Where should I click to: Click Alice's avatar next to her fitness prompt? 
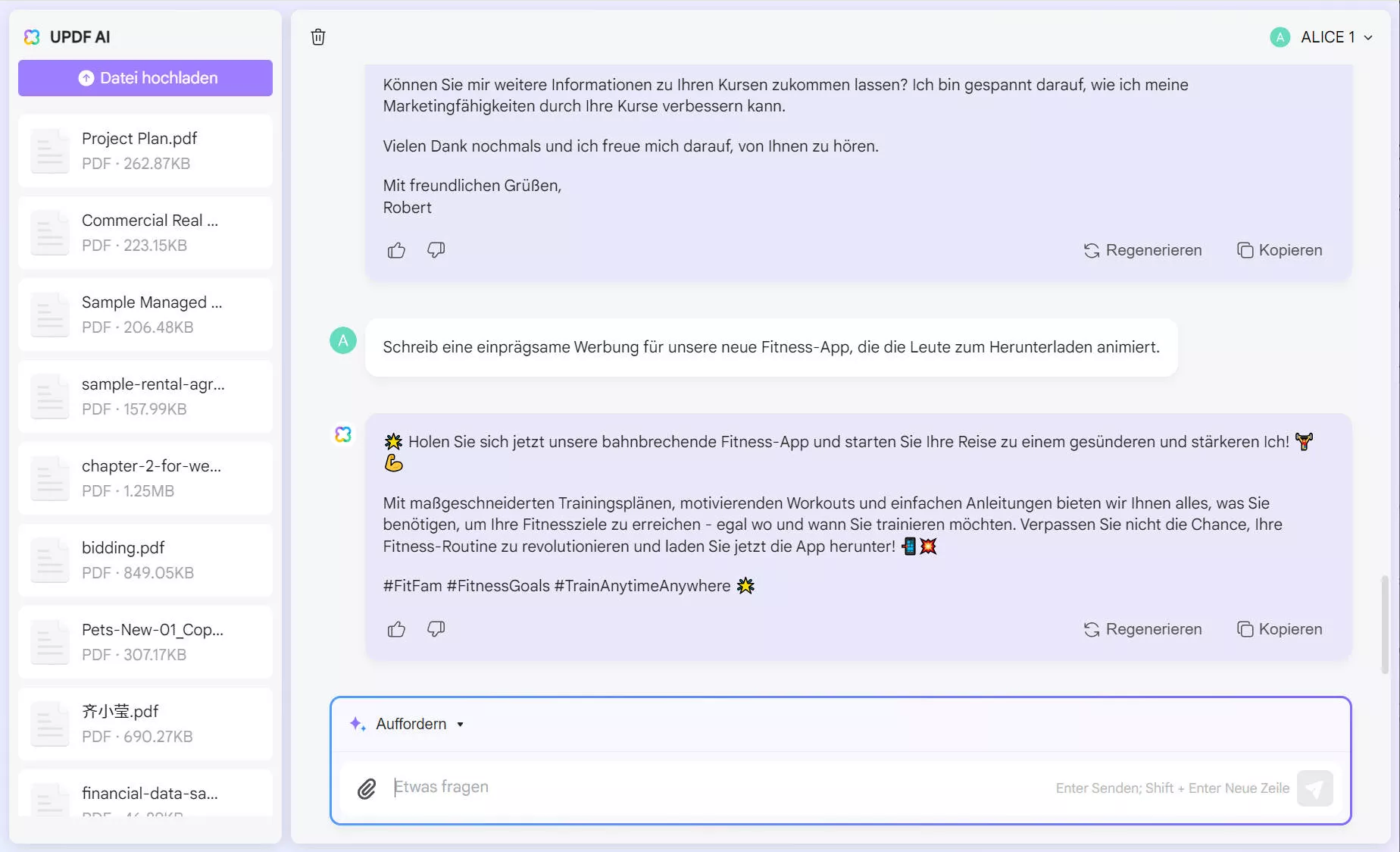(x=342, y=341)
